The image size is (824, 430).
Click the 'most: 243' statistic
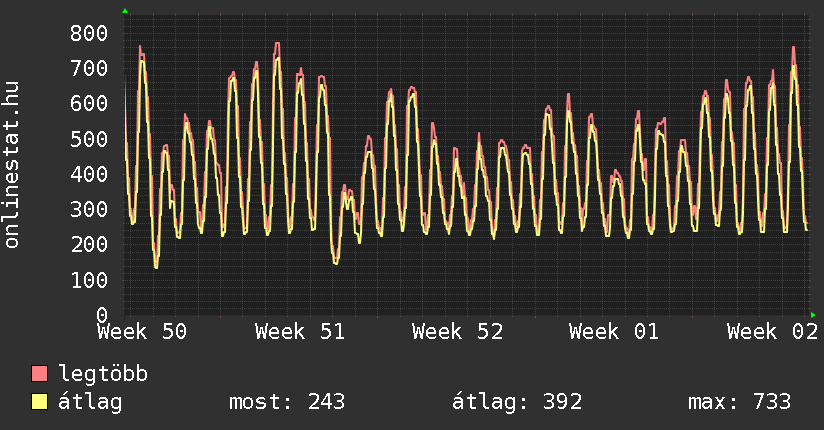coord(287,402)
